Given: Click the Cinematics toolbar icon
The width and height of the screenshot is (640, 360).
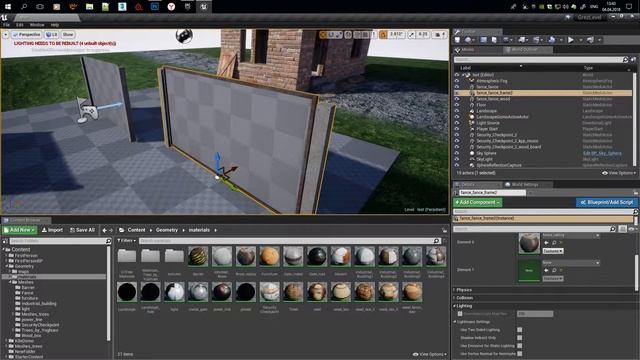Looking at the screenshot, I should 536,40.
